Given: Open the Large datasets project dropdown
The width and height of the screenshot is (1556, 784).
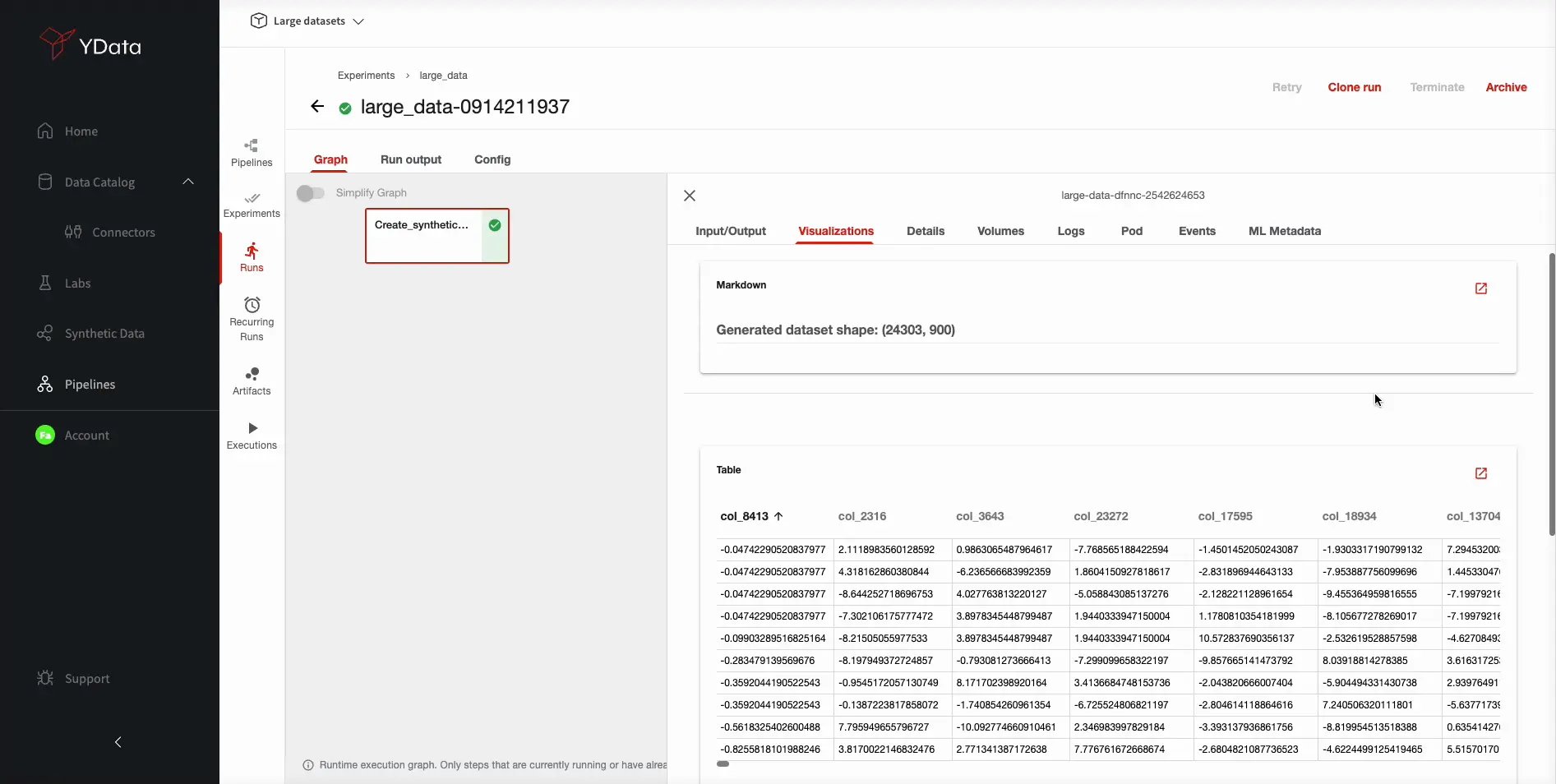Looking at the screenshot, I should (307, 21).
